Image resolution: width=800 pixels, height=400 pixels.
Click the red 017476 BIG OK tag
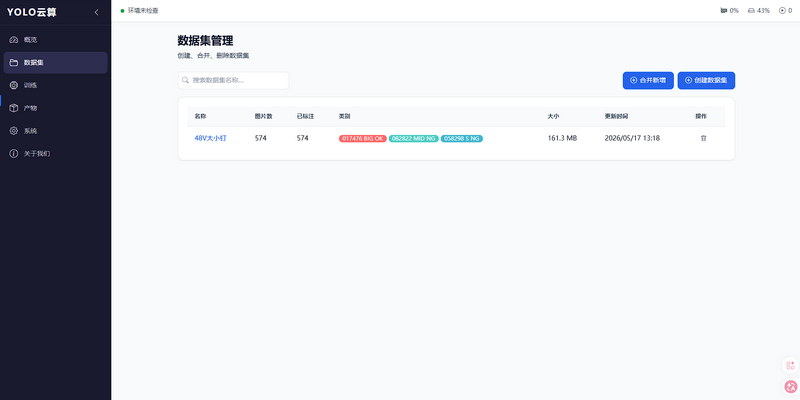(363, 138)
